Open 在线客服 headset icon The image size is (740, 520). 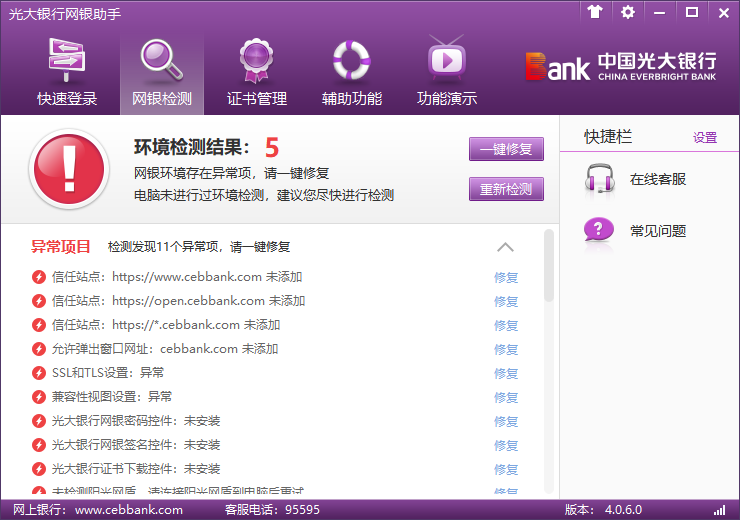click(599, 179)
